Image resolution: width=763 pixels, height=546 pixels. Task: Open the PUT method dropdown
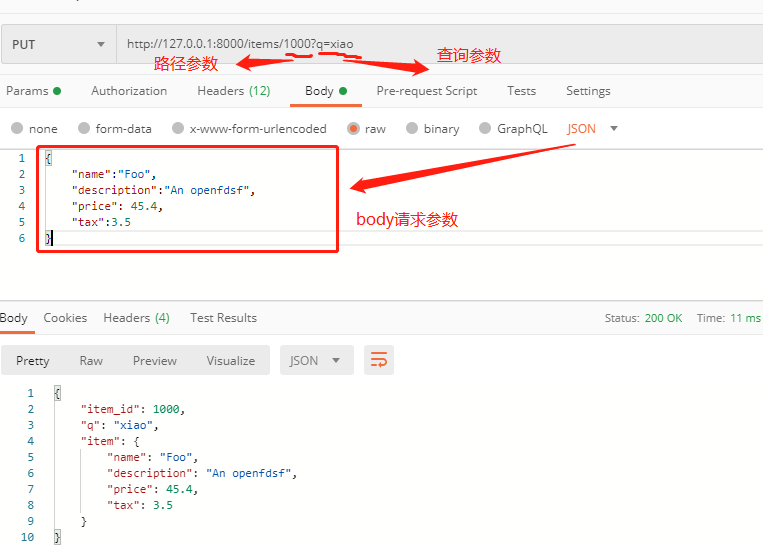(58, 44)
